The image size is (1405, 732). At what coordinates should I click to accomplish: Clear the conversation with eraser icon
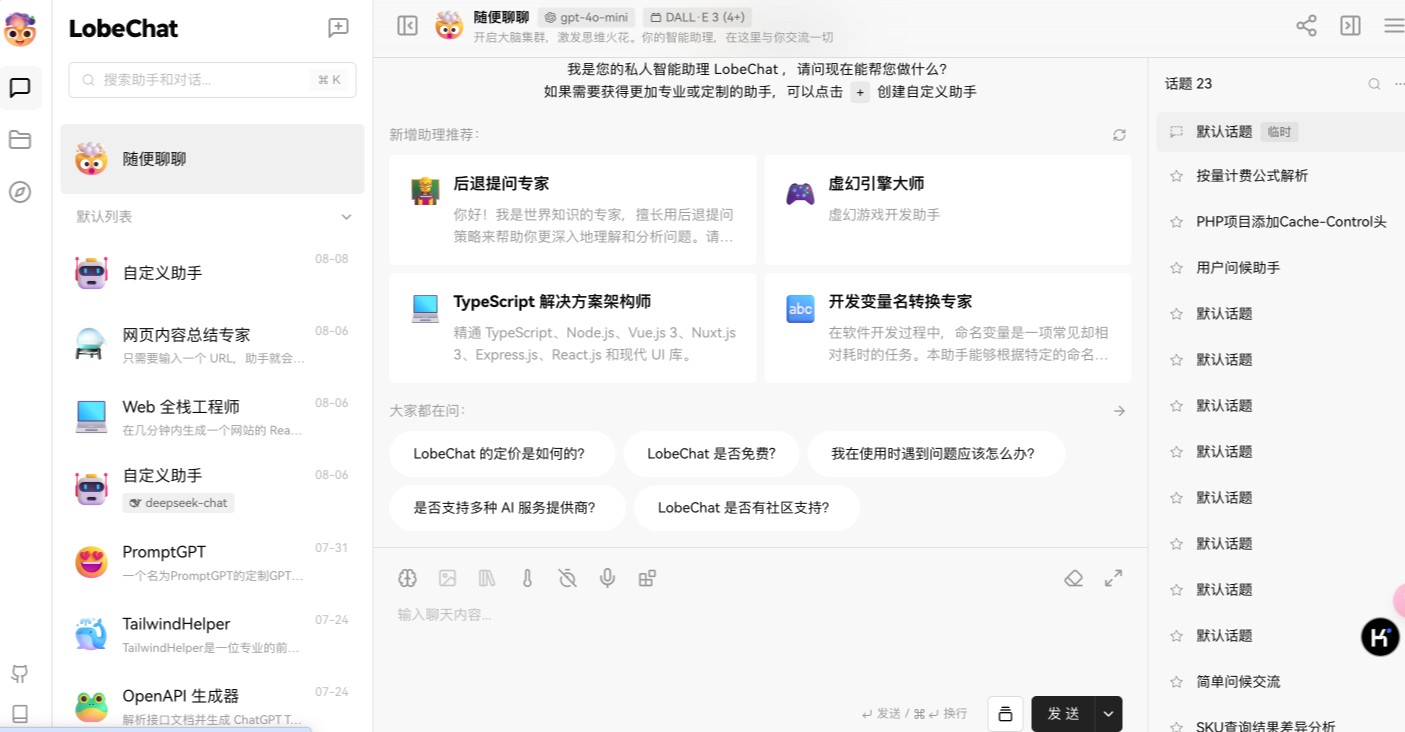(1073, 578)
